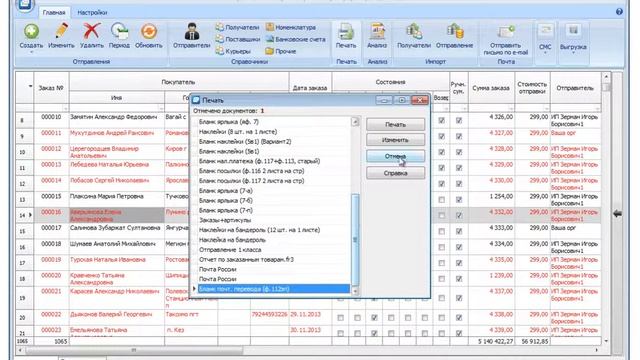Select Бланк ярлыка (7-а) entry
640x360 pixels.
coord(273,191)
